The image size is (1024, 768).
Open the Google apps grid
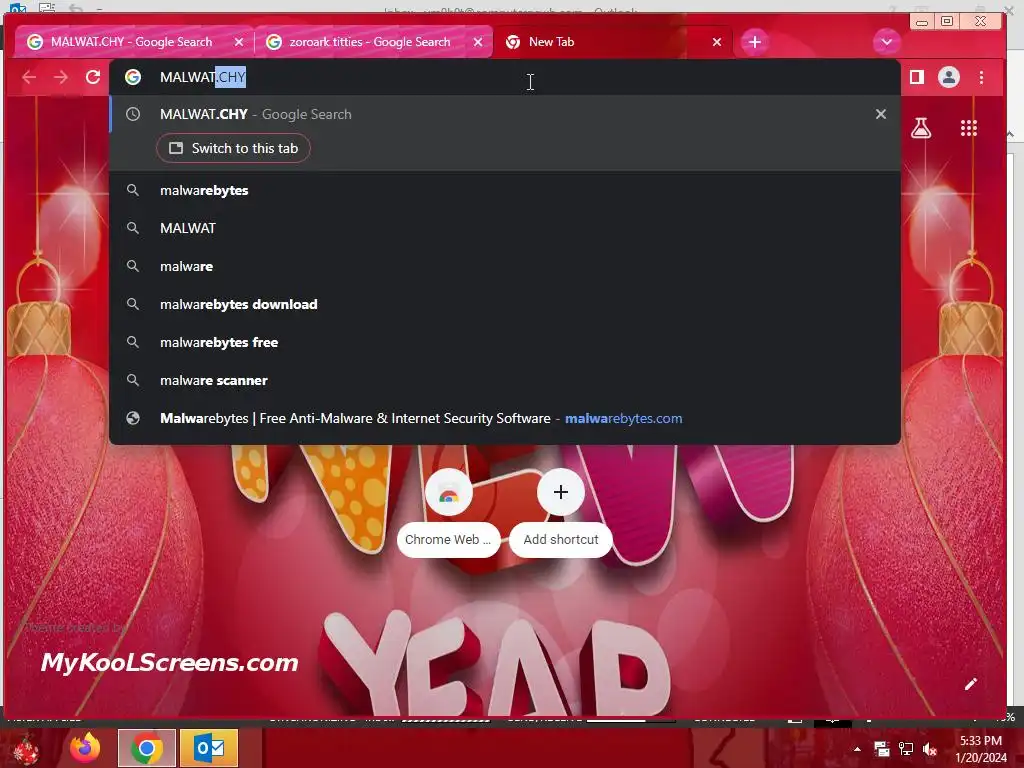[x=969, y=127]
